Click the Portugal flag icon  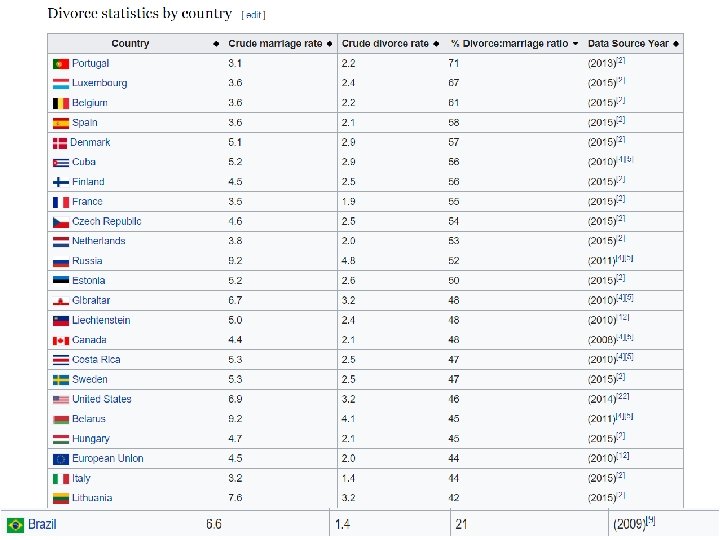pyautogui.click(x=60, y=63)
